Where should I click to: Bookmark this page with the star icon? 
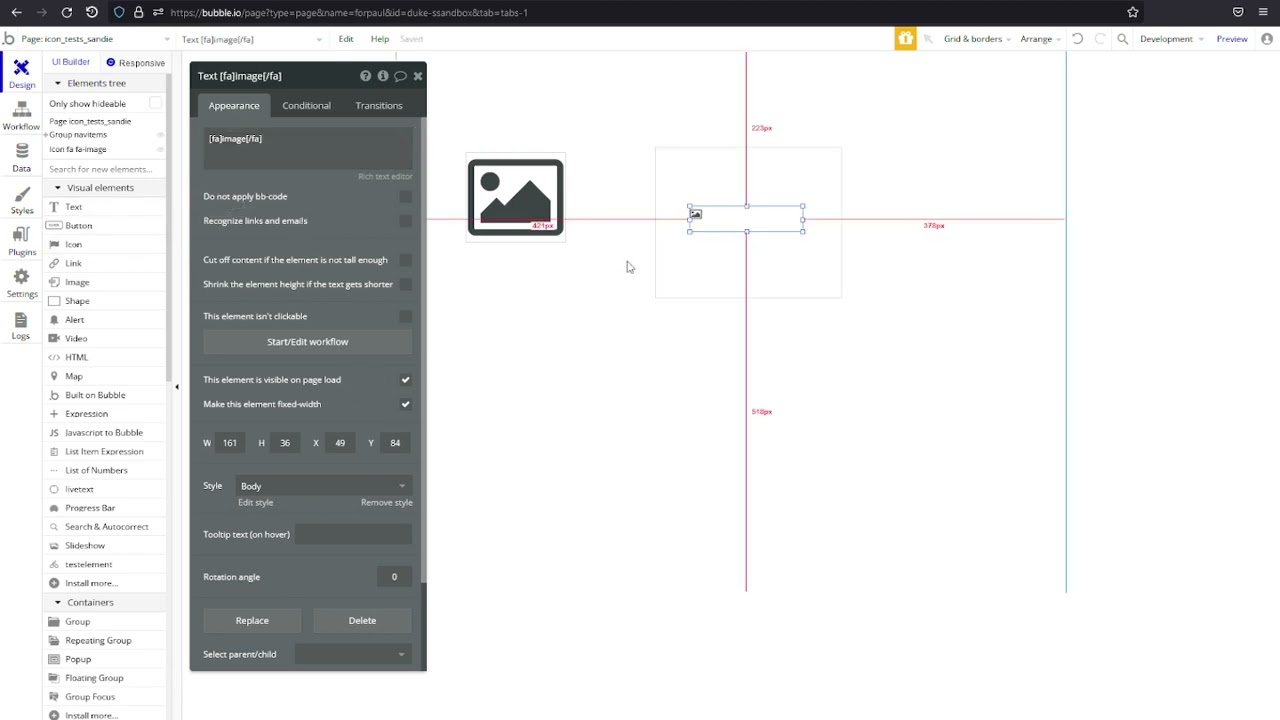point(1133,12)
